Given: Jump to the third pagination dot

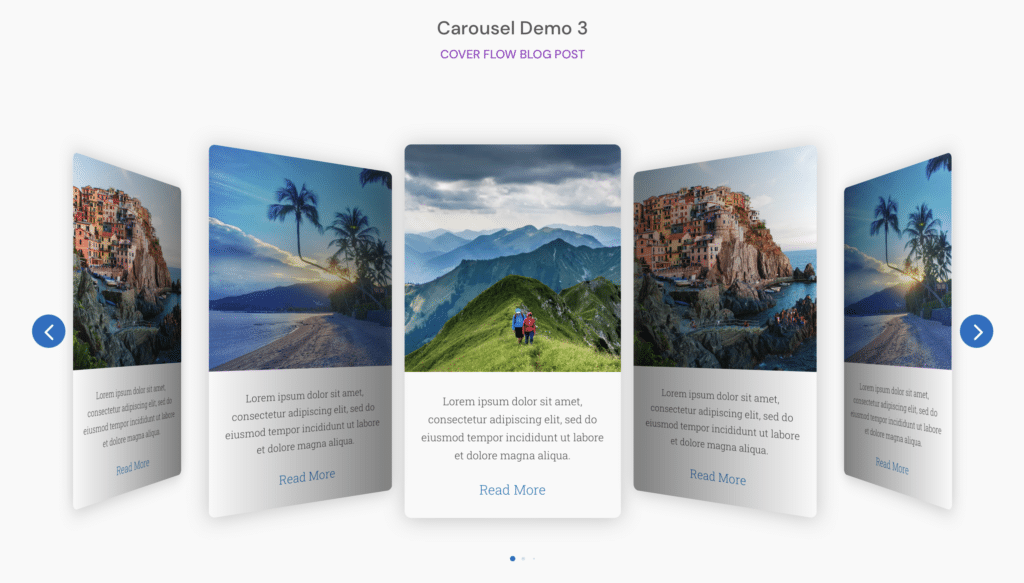Looking at the screenshot, I should tap(533, 558).
